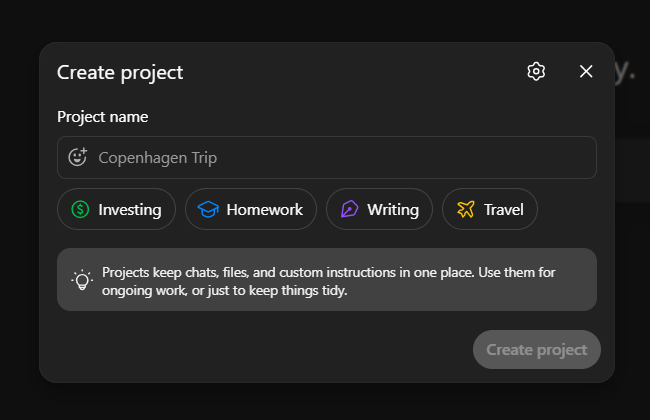Click the blue graduation cap icon
The width and height of the screenshot is (650, 420).
point(208,210)
